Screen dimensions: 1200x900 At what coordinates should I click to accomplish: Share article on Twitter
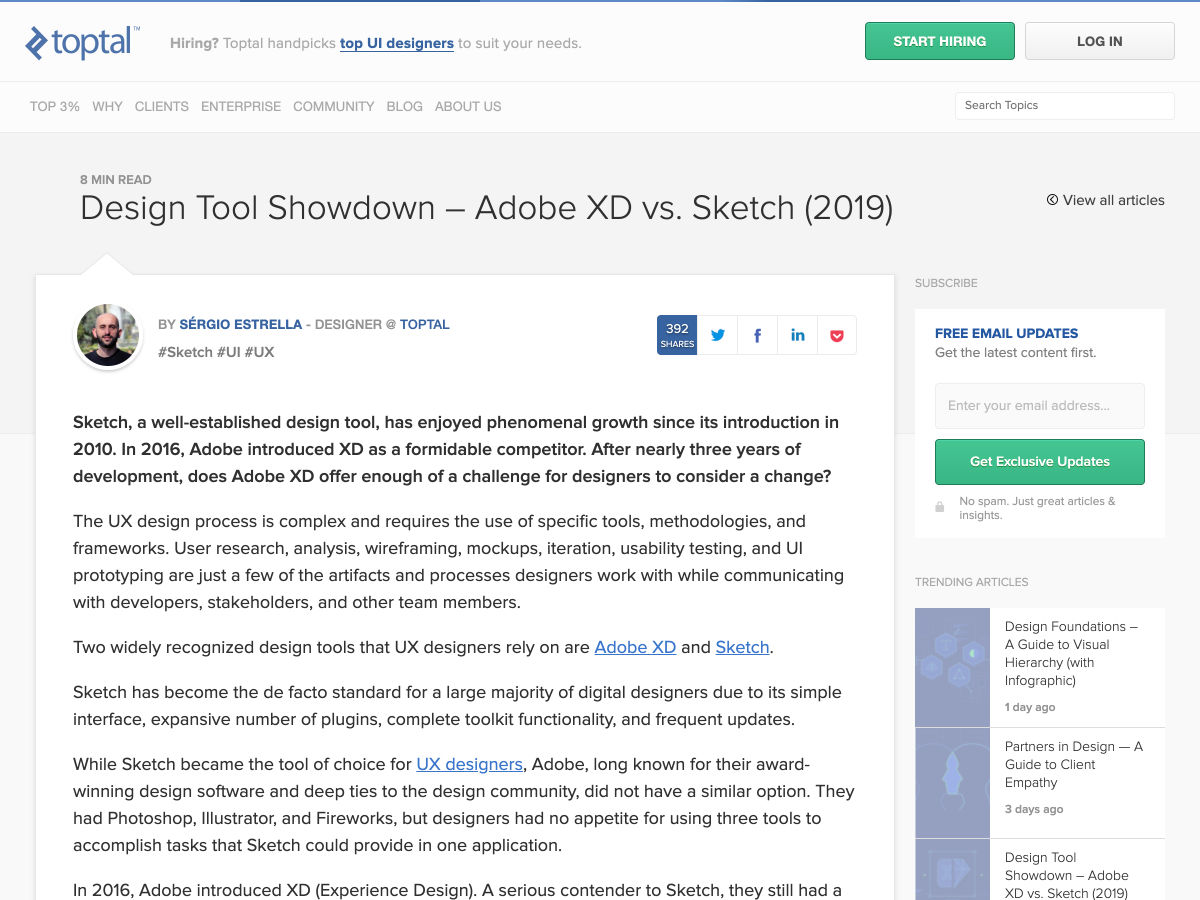(717, 335)
